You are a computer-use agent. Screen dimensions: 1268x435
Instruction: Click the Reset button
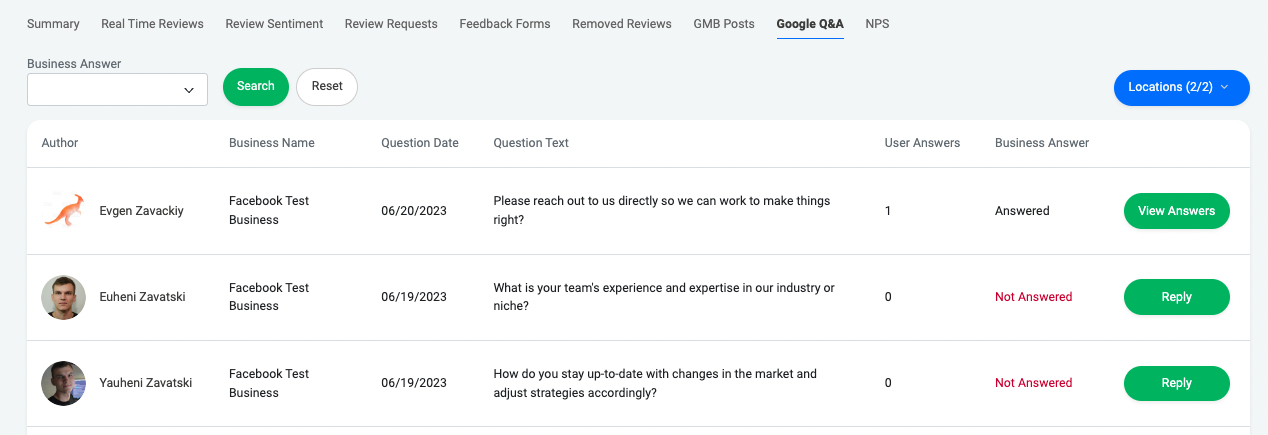[x=327, y=87]
